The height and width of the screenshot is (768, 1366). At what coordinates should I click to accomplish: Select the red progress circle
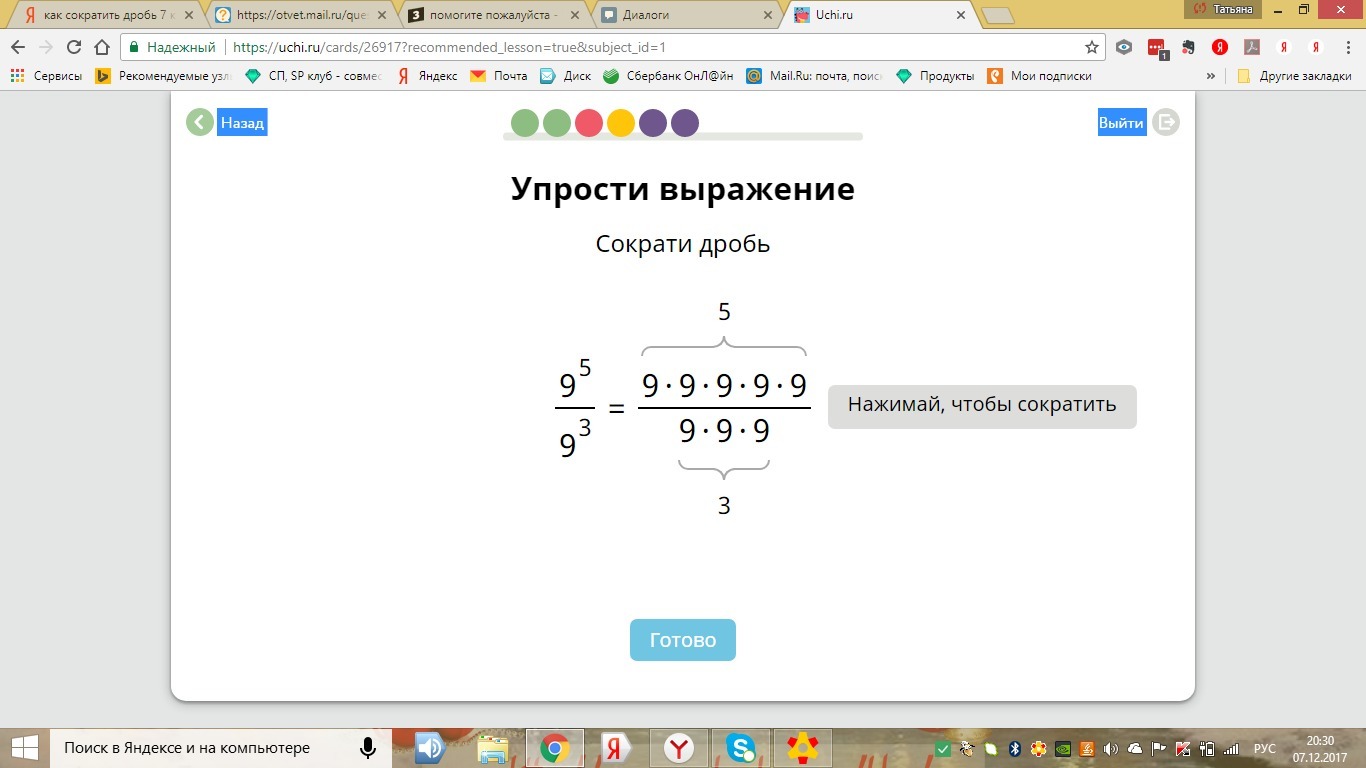tap(589, 123)
